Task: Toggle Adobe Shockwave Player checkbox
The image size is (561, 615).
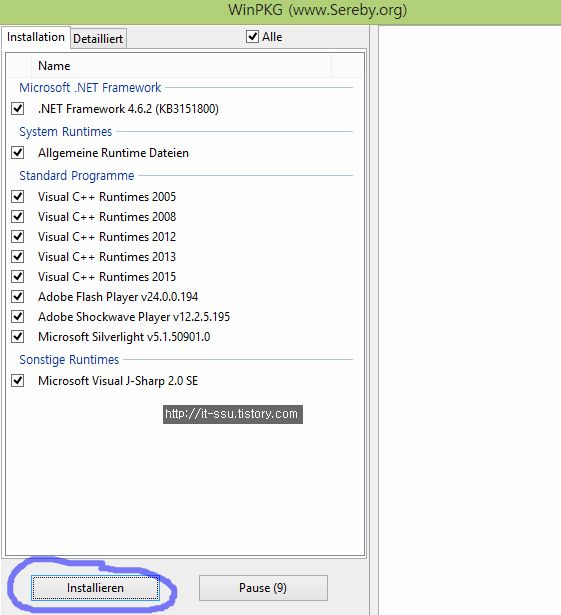Action: click(x=18, y=317)
